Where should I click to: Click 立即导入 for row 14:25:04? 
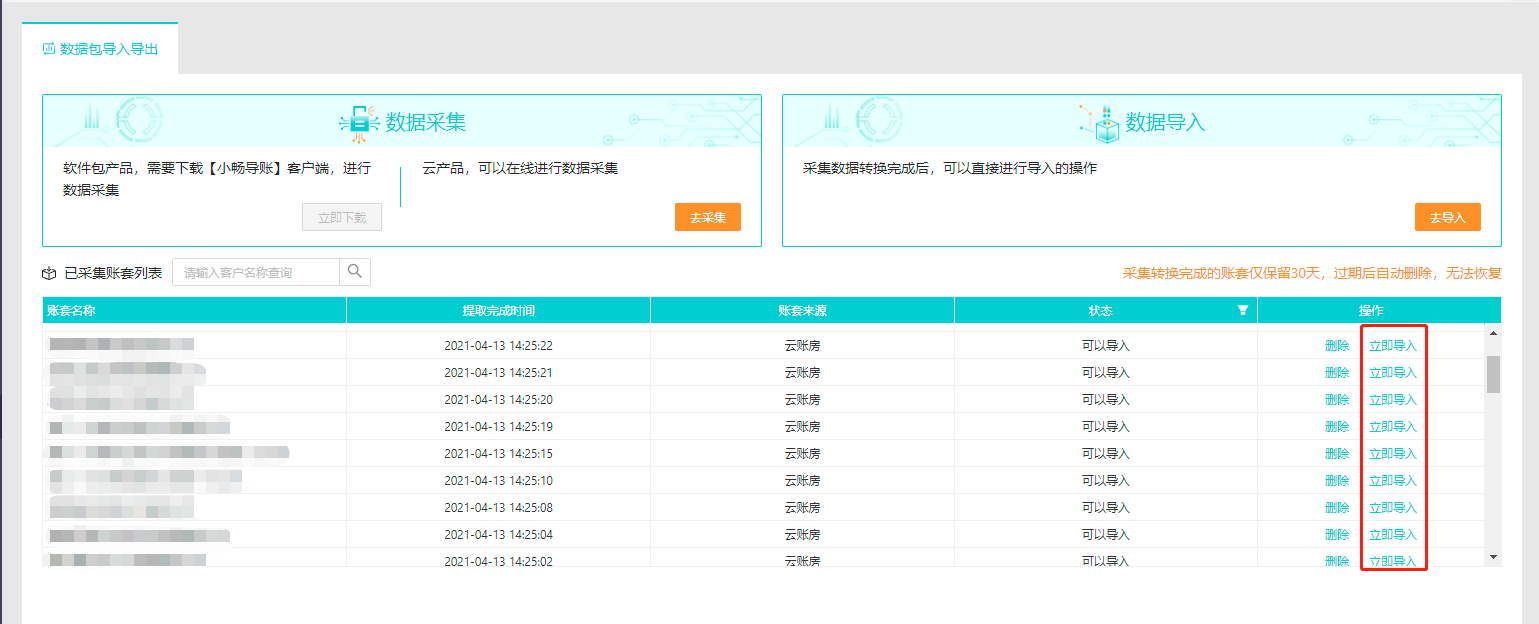click(x=1393, y=535)
